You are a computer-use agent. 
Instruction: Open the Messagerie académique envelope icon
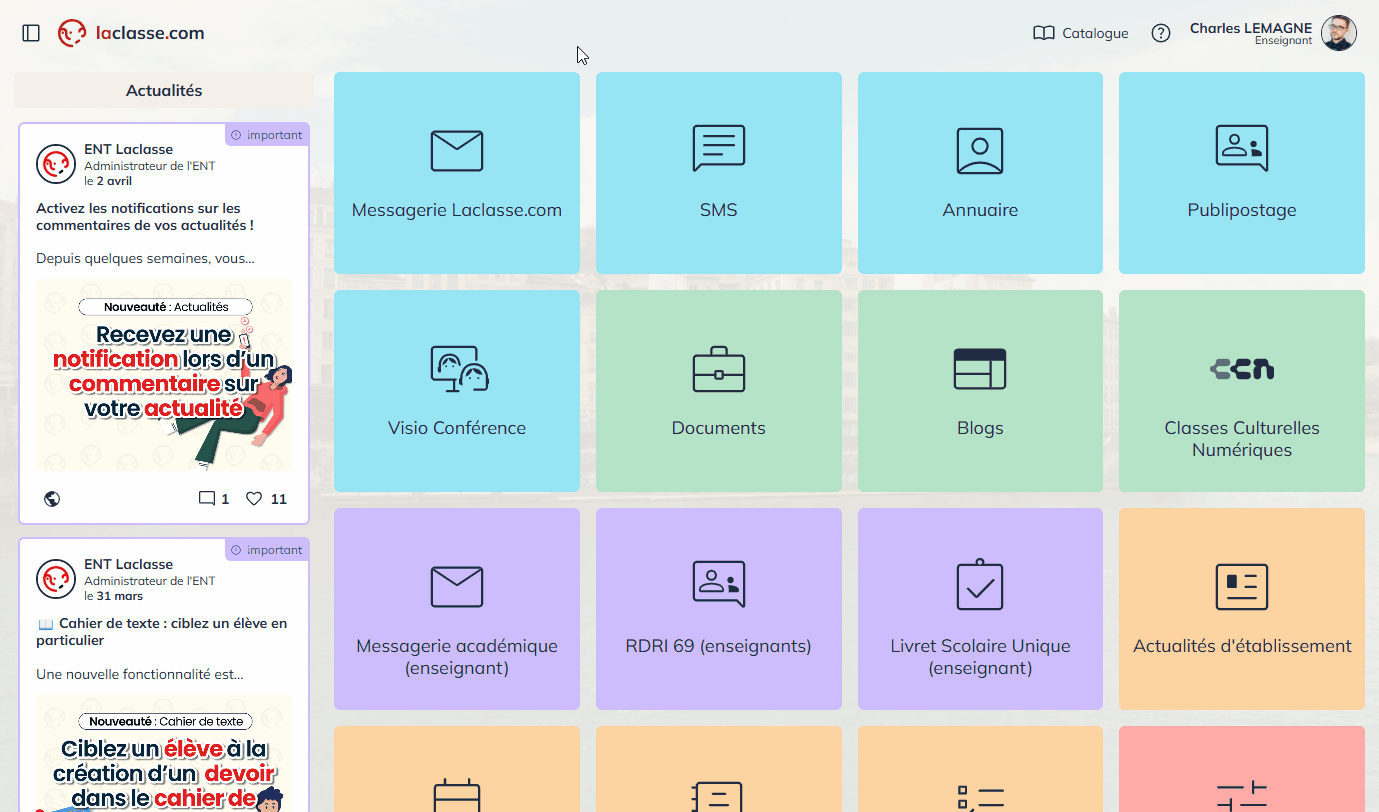457,587
